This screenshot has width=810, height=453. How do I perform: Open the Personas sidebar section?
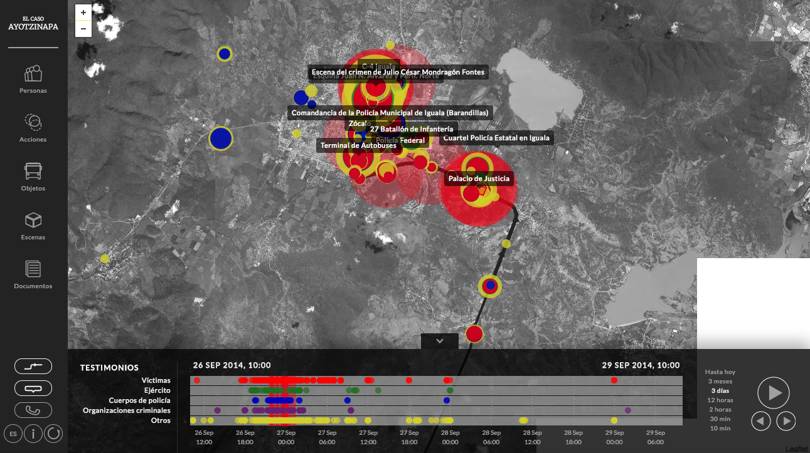click(x=33, y=79)
